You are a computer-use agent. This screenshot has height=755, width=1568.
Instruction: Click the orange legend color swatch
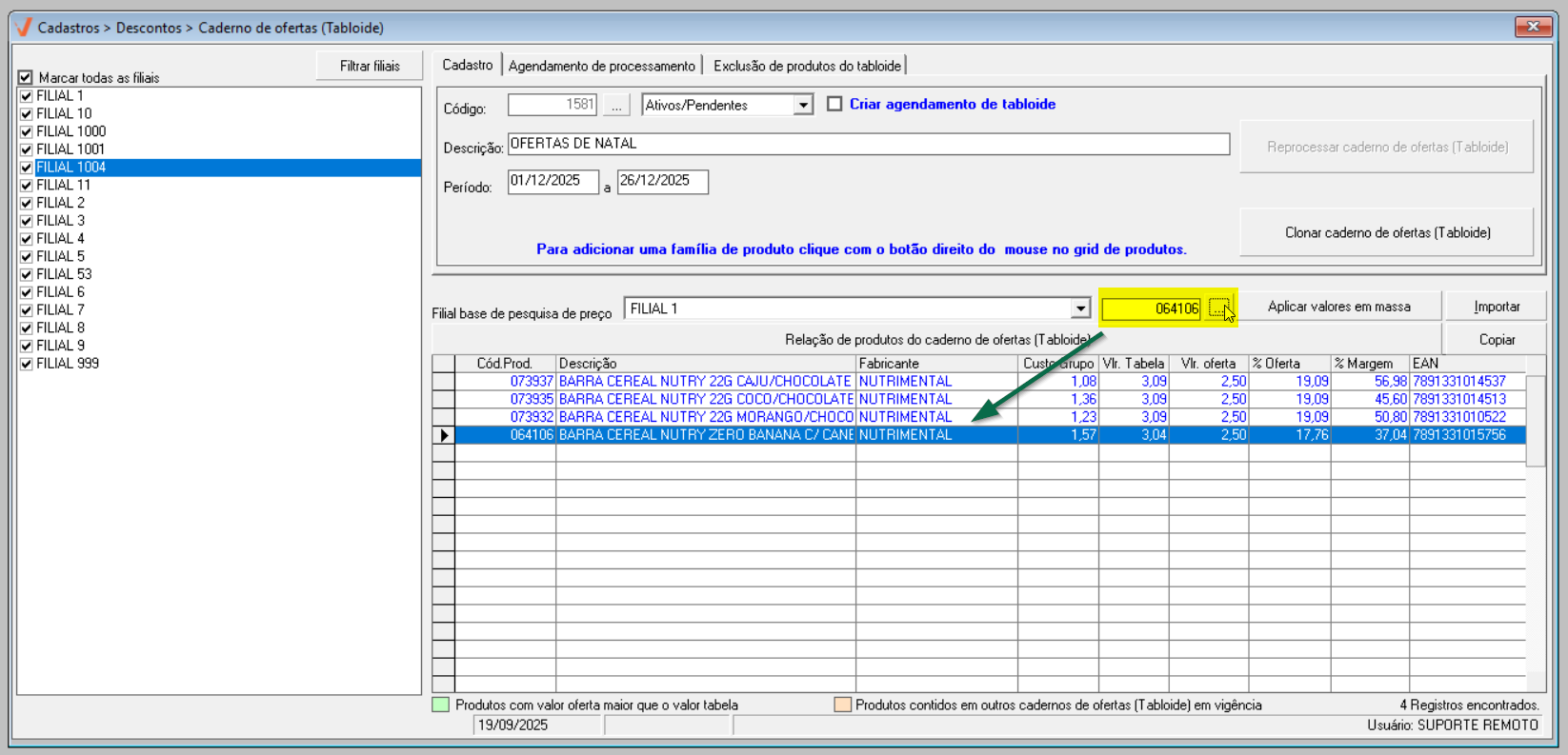842,705
